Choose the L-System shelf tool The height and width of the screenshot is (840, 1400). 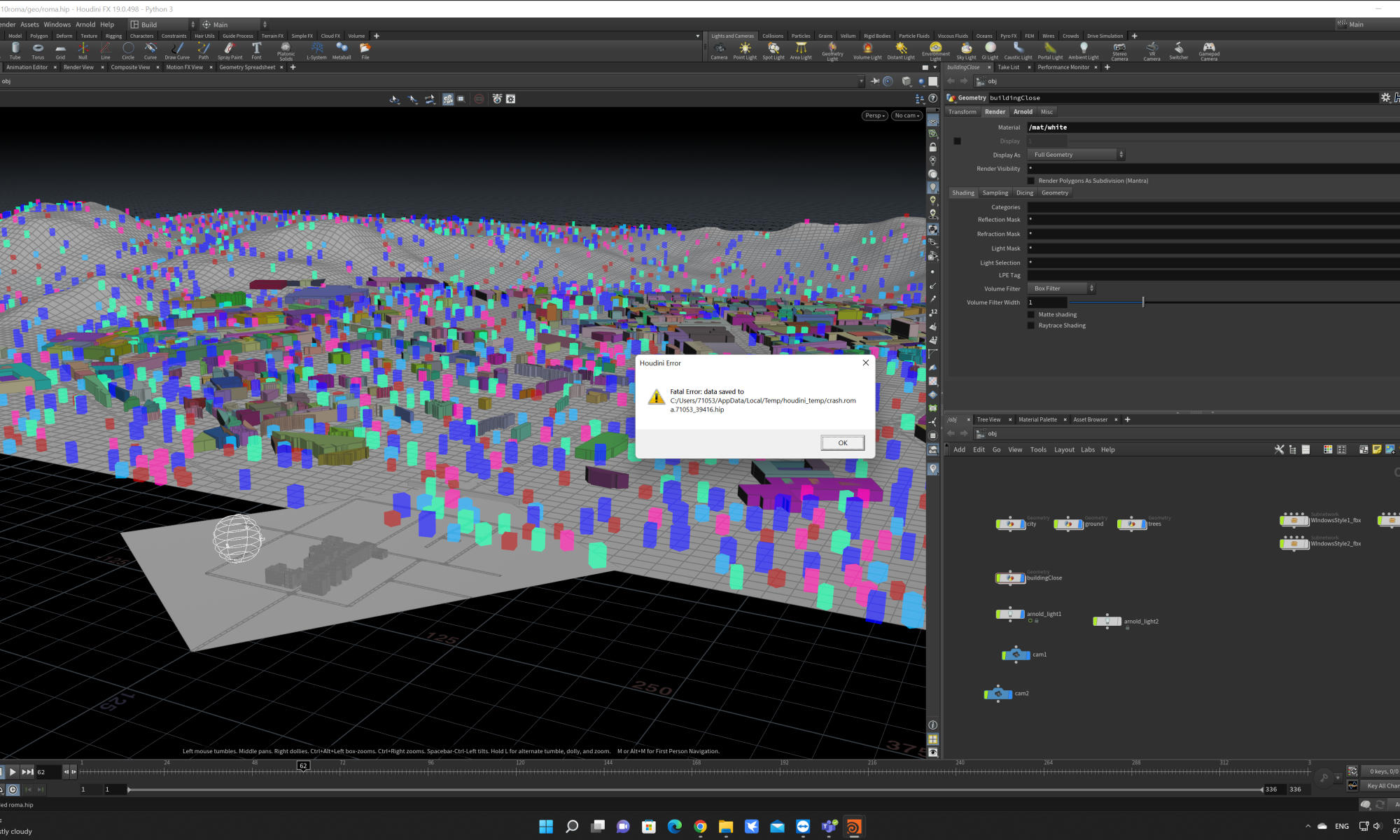[x=316, y=50]
